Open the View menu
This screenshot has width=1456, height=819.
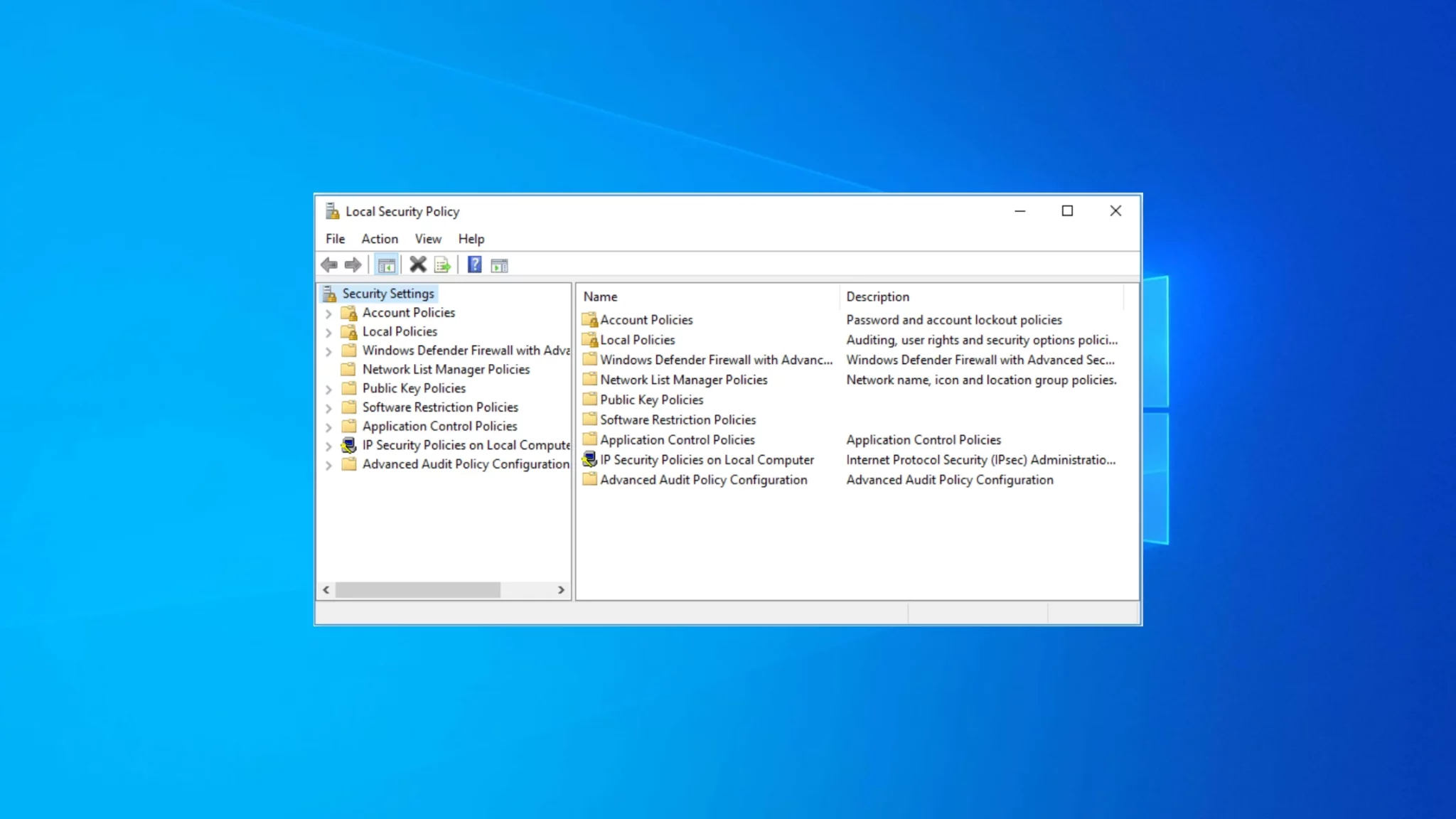click(428, 239)
